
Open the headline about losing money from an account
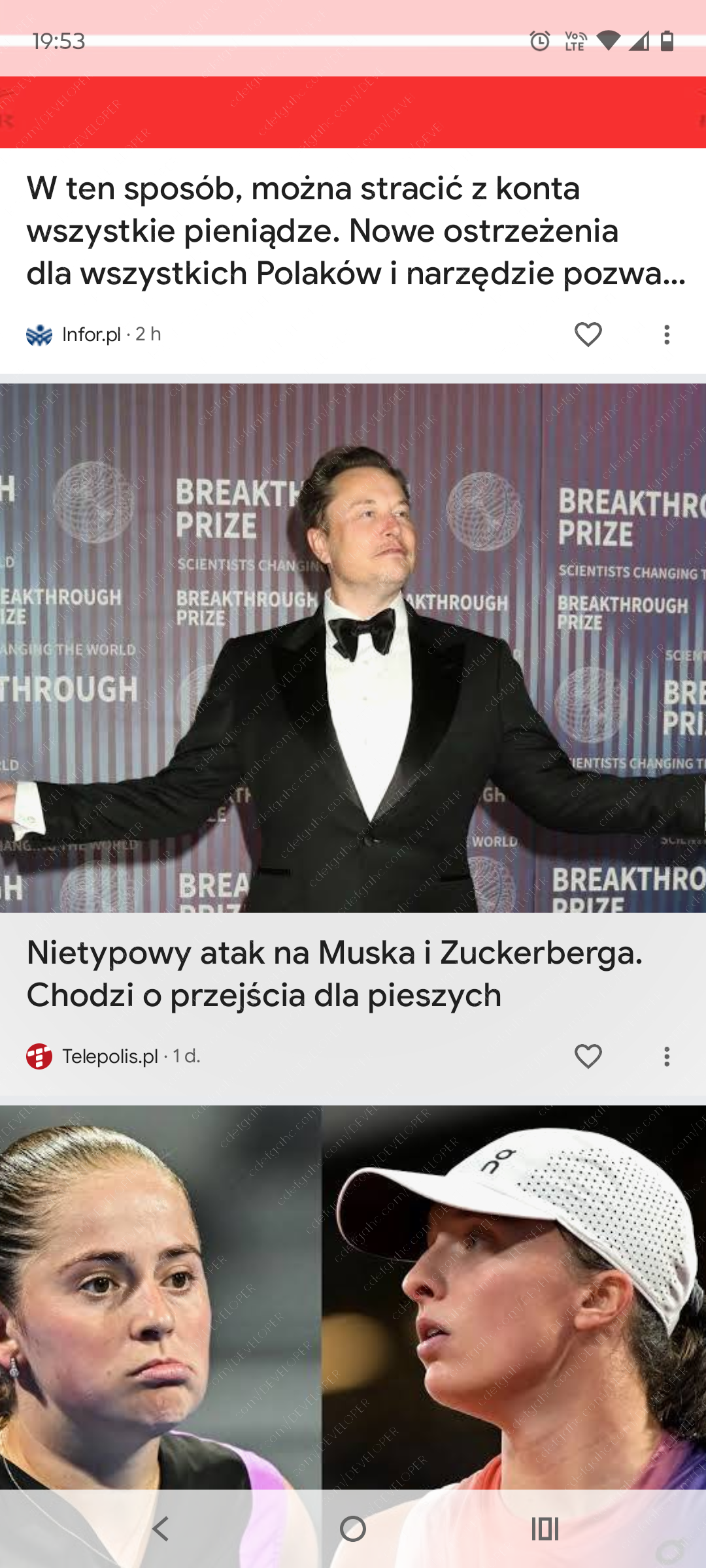tap(356, 231)
